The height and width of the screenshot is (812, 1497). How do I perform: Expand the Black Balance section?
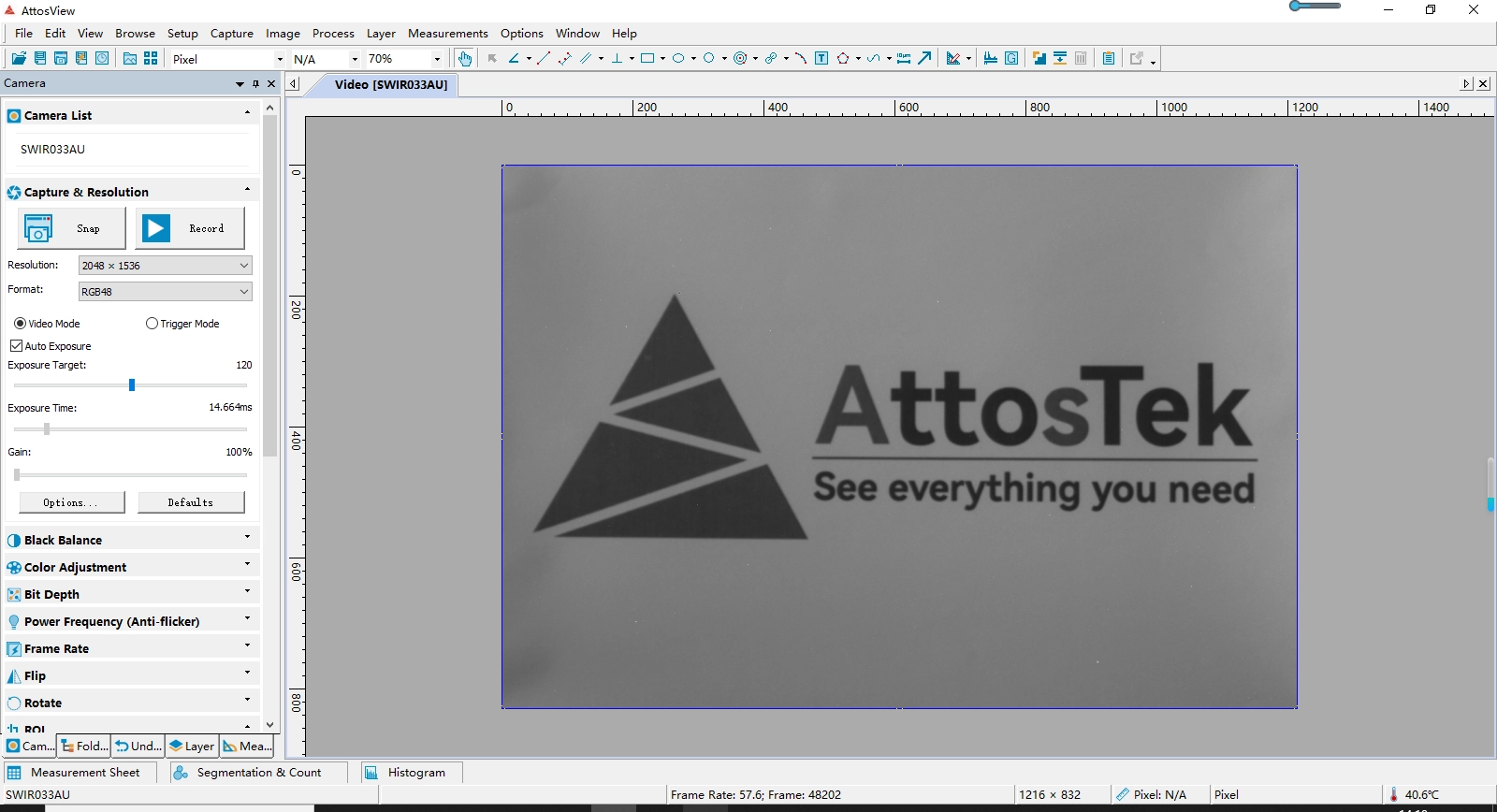coord(131,540)
